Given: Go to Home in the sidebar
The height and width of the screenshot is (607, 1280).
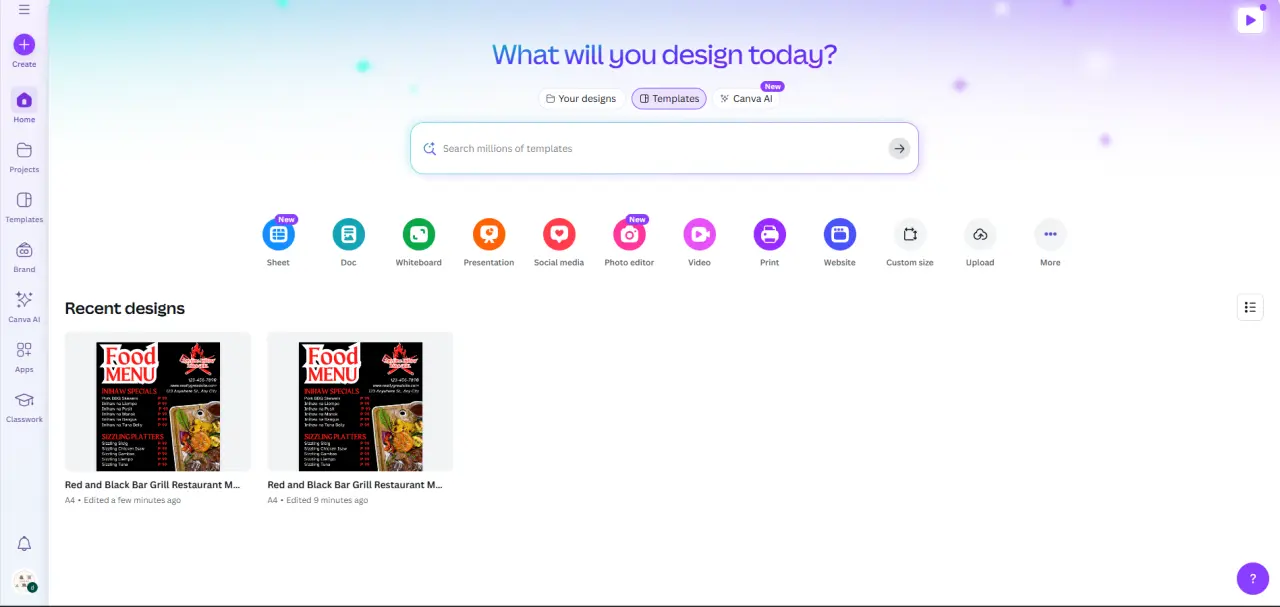Looking at the screenshot, I should tap(24, 106).
